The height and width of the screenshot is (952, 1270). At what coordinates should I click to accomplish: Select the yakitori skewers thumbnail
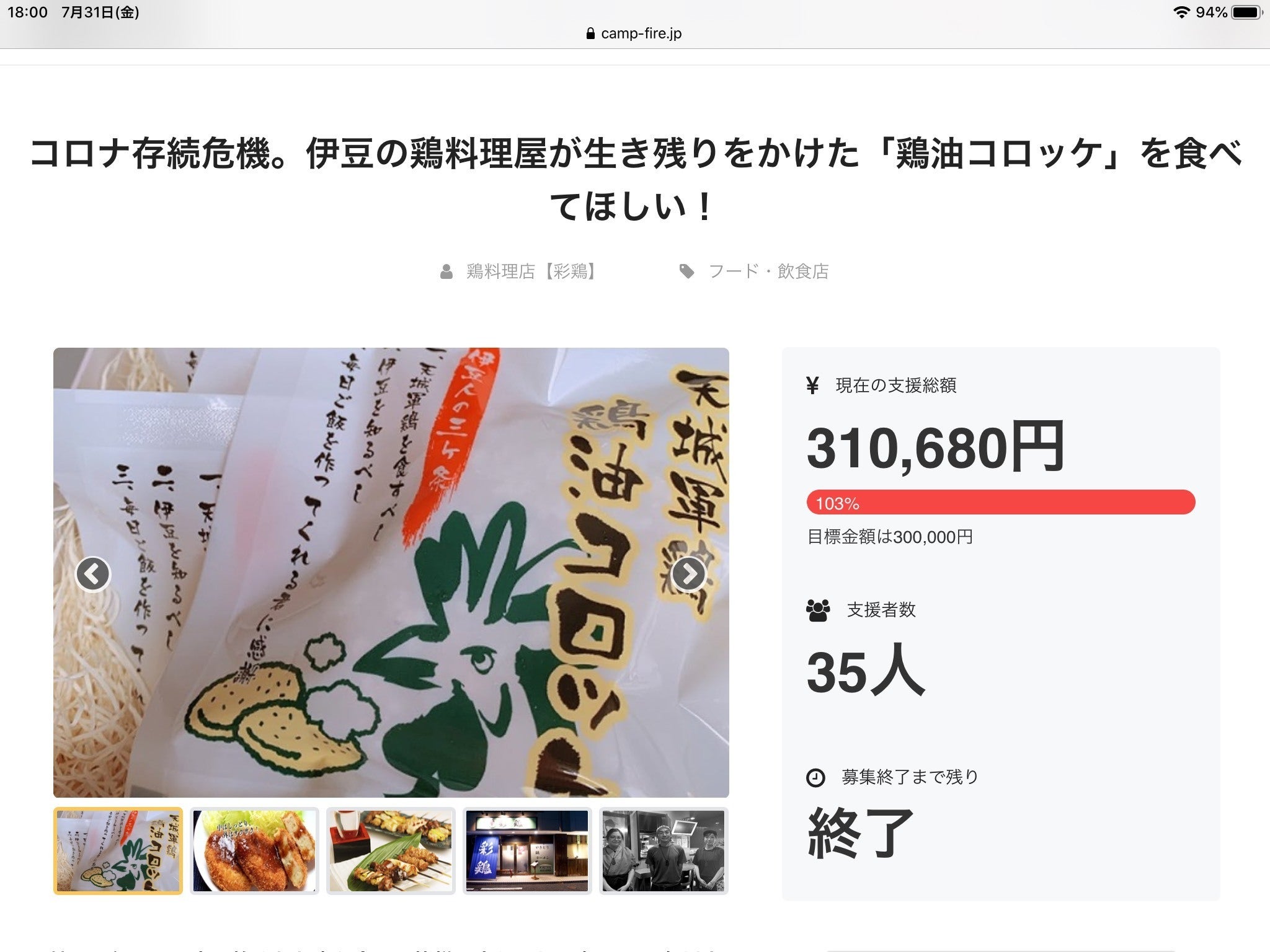coord(391,850)
